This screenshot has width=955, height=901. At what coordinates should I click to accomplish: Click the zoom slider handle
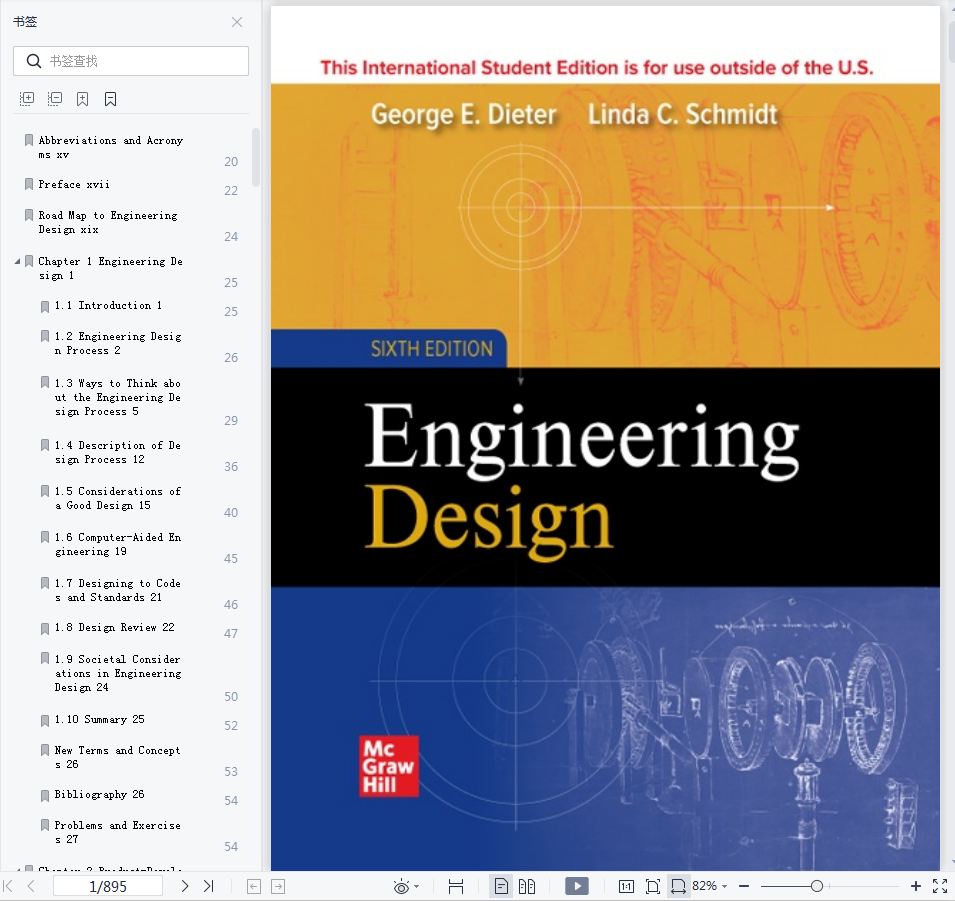[x=817, y=886]
